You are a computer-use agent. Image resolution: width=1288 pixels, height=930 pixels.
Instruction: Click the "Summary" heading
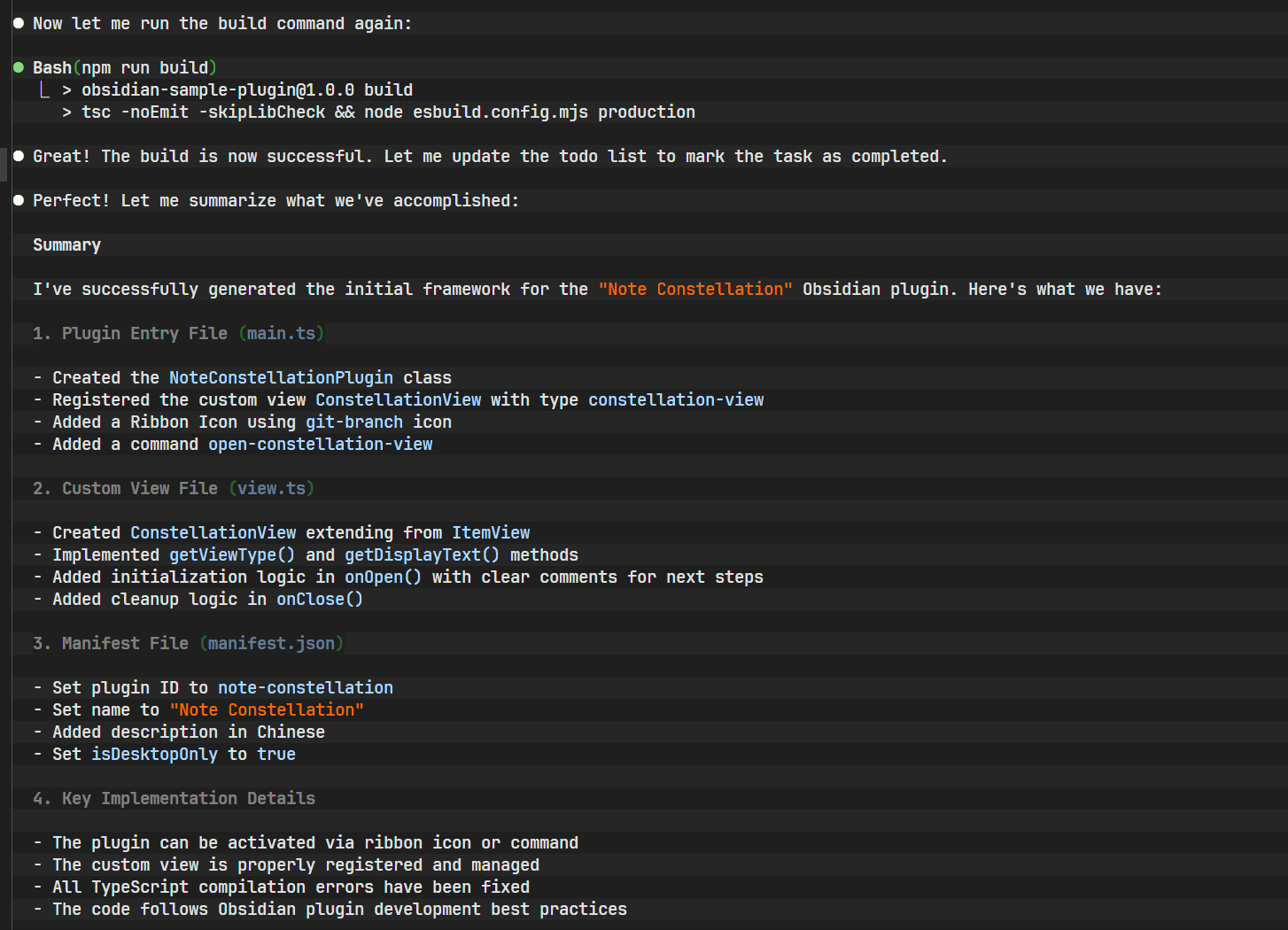pos(66,244)
